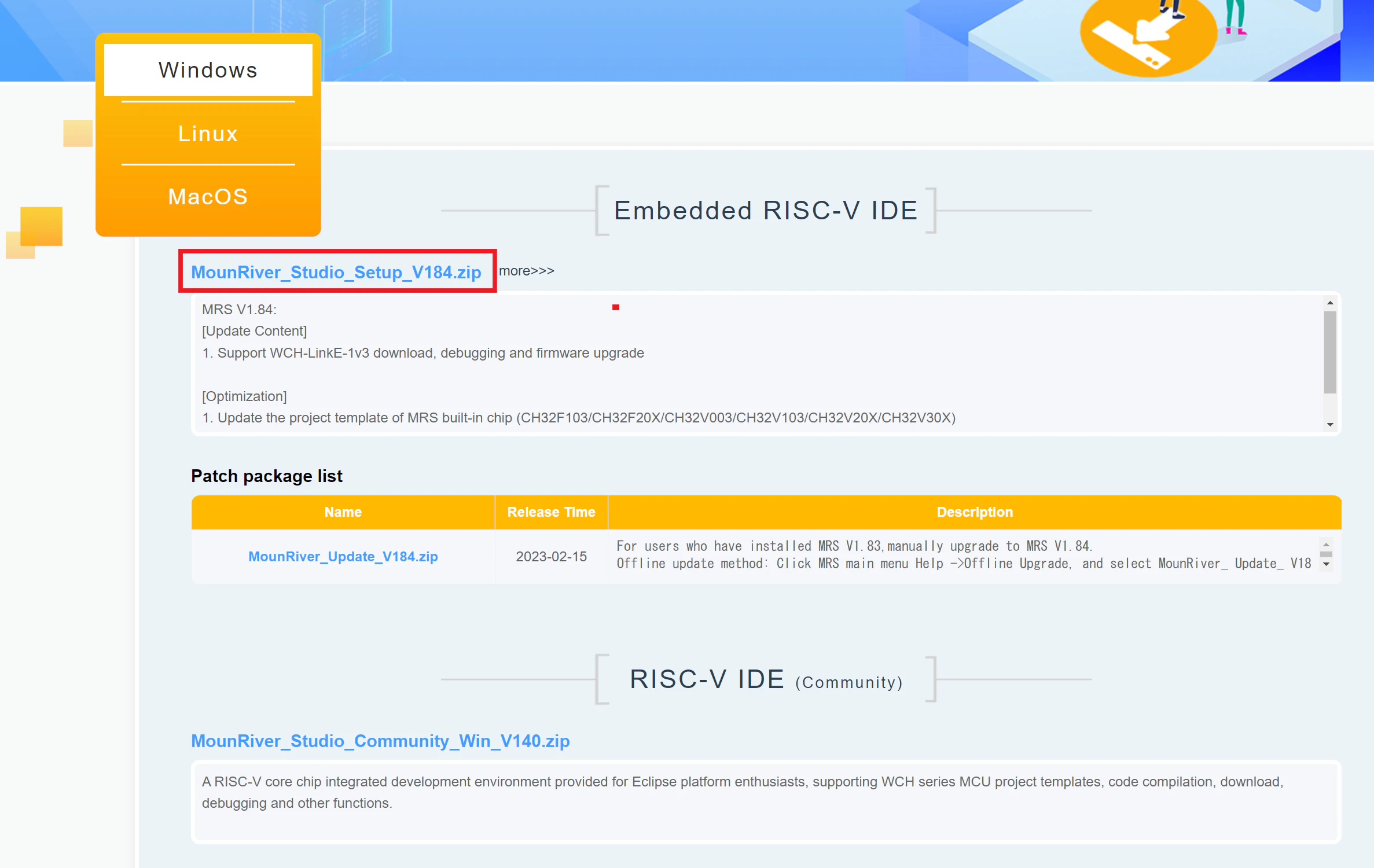The width and height of the screenshot is (1374, 868).
Task: Select the 2023-02-15 release date cell
Action: 551,556
